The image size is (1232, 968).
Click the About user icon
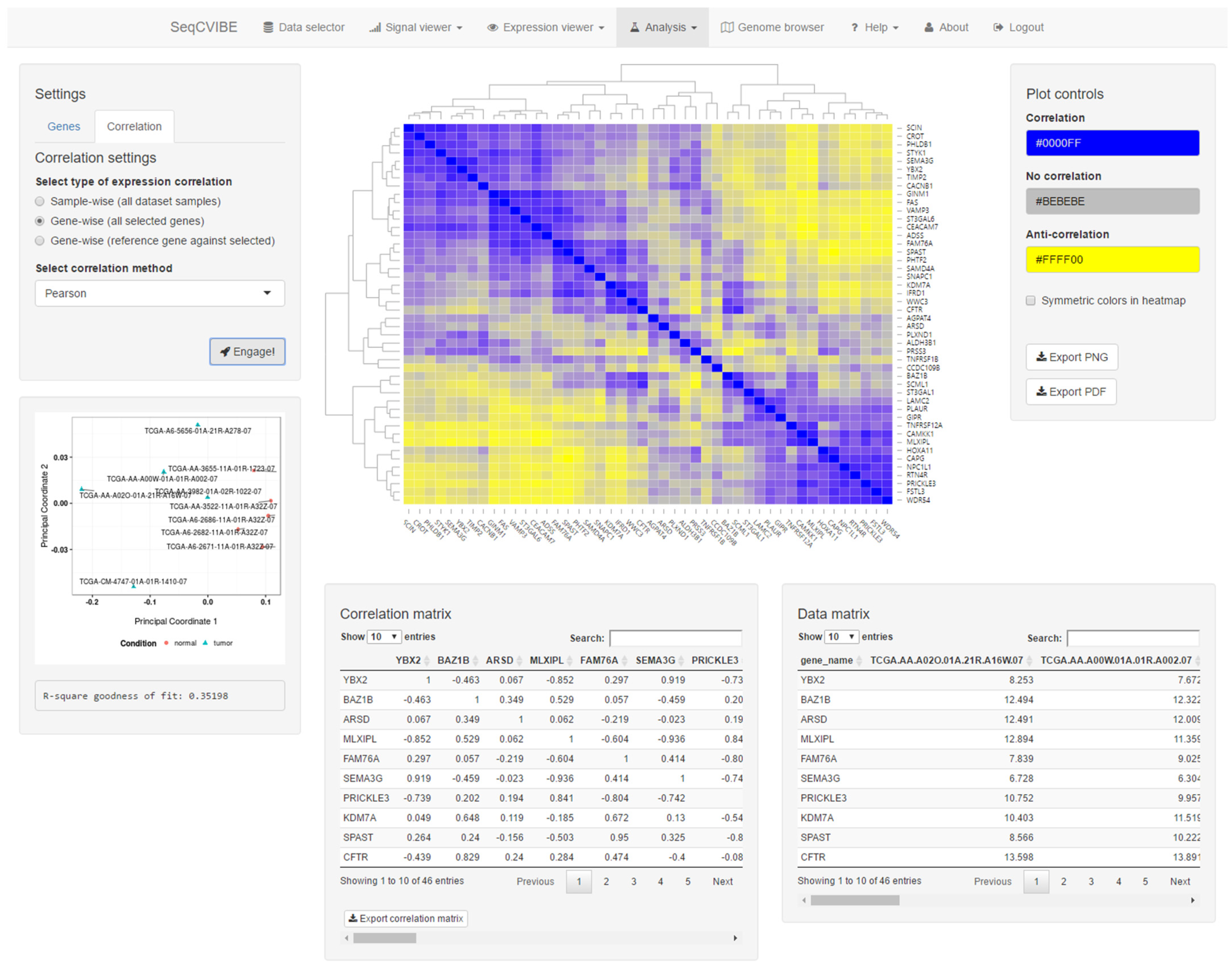coord(928,27)
